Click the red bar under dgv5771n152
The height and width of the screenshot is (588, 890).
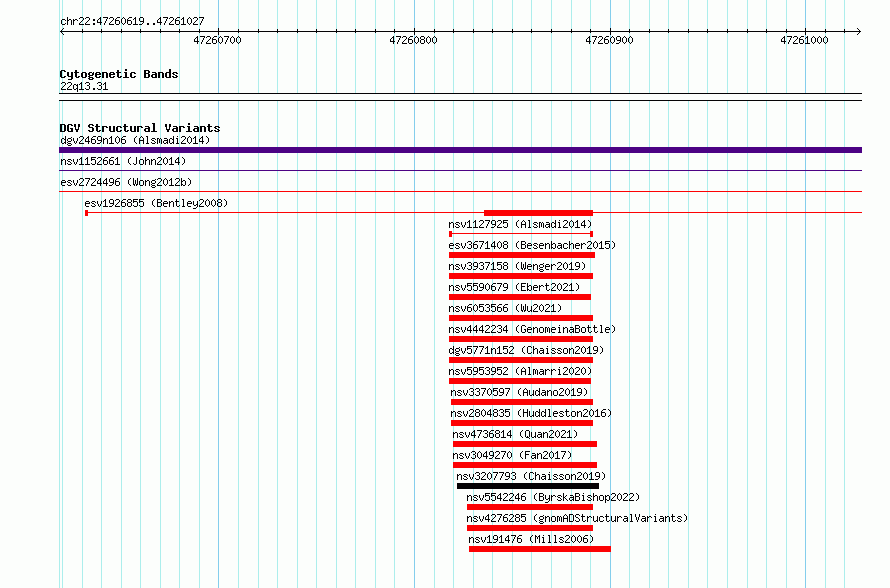521,360
